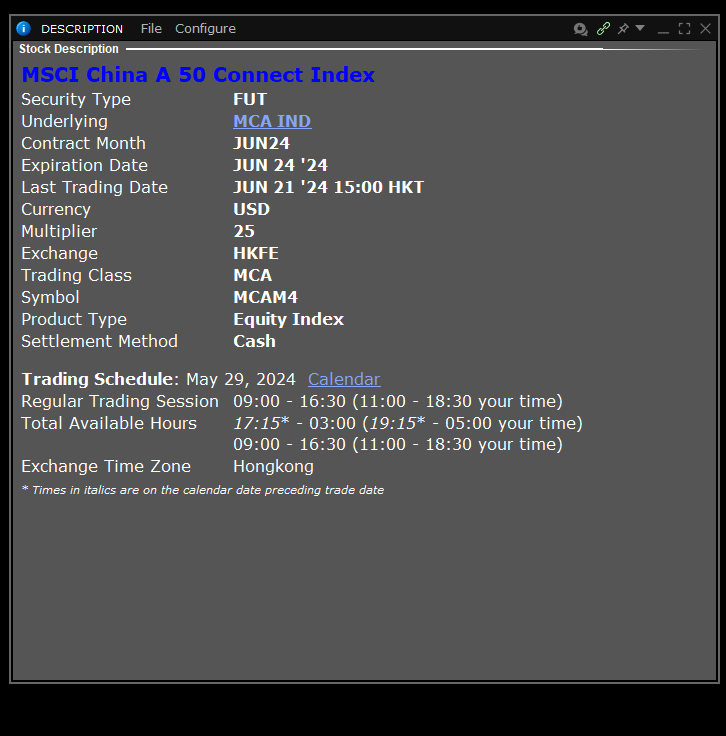Click the MSCI China A 50 Connect Index heading
The height and width of the screenshot is (736, 726).
(x=198, y=75)
